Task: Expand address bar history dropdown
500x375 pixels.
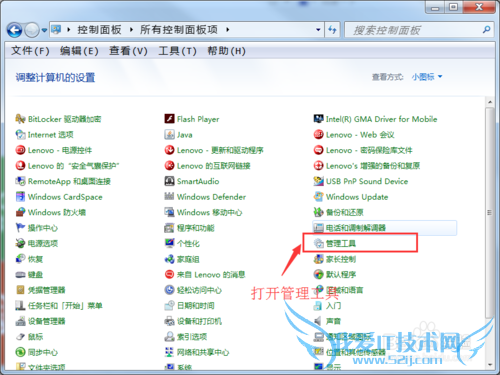Action: [x=318, y=30]
